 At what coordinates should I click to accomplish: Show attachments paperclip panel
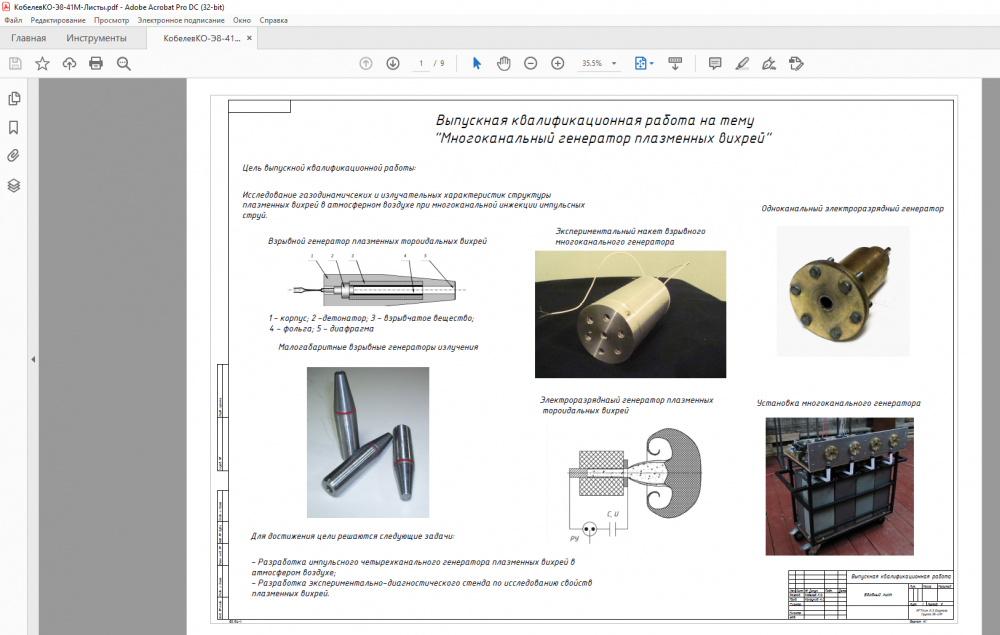click(x=15, y=156)
